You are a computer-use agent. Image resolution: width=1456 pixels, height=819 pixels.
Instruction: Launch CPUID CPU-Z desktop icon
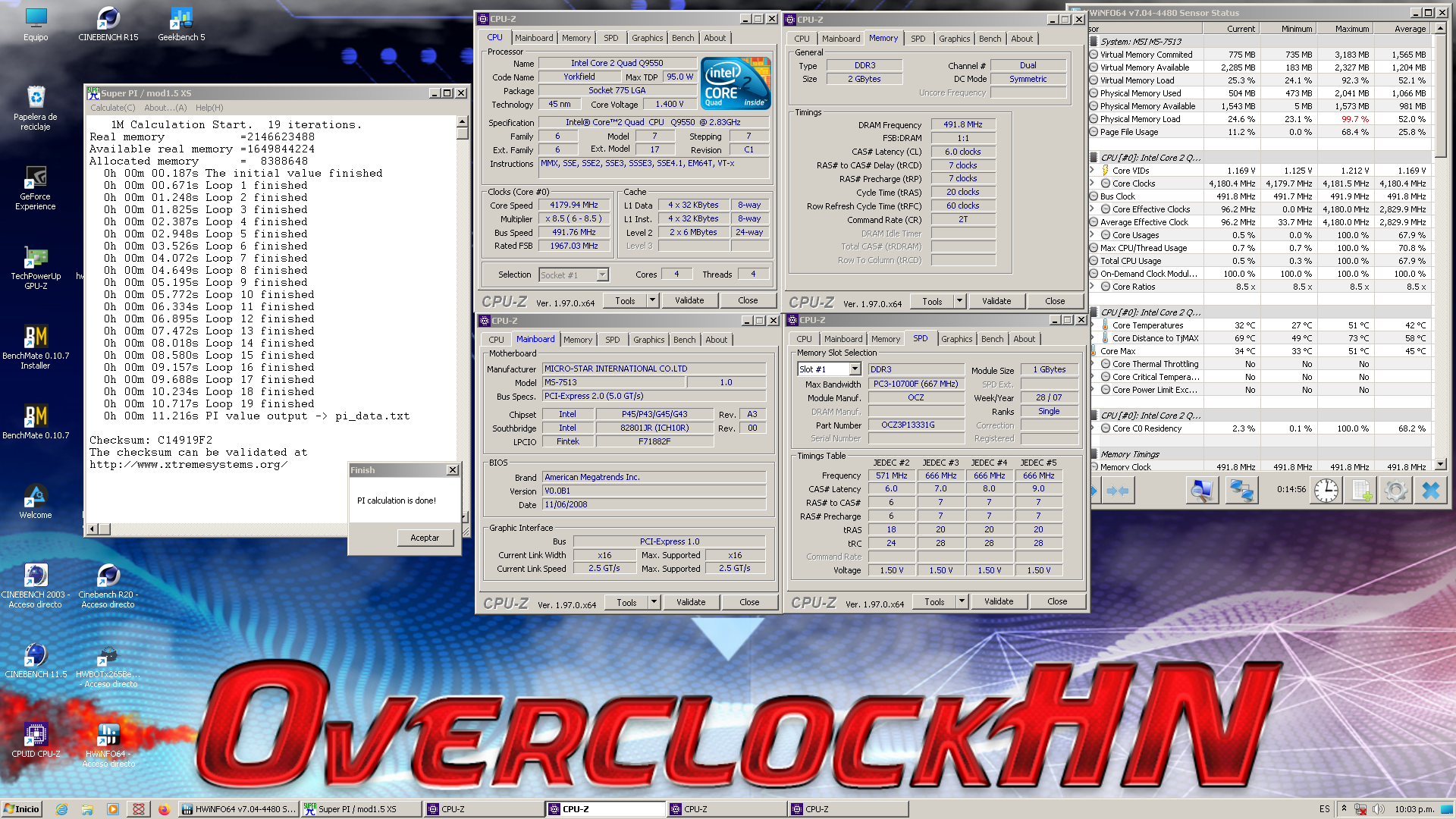[36, 740]
